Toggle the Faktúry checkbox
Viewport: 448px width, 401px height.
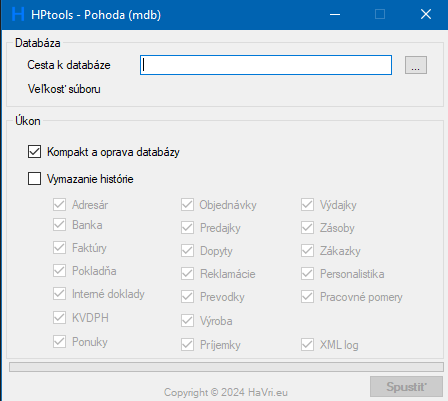click(59, 248)
